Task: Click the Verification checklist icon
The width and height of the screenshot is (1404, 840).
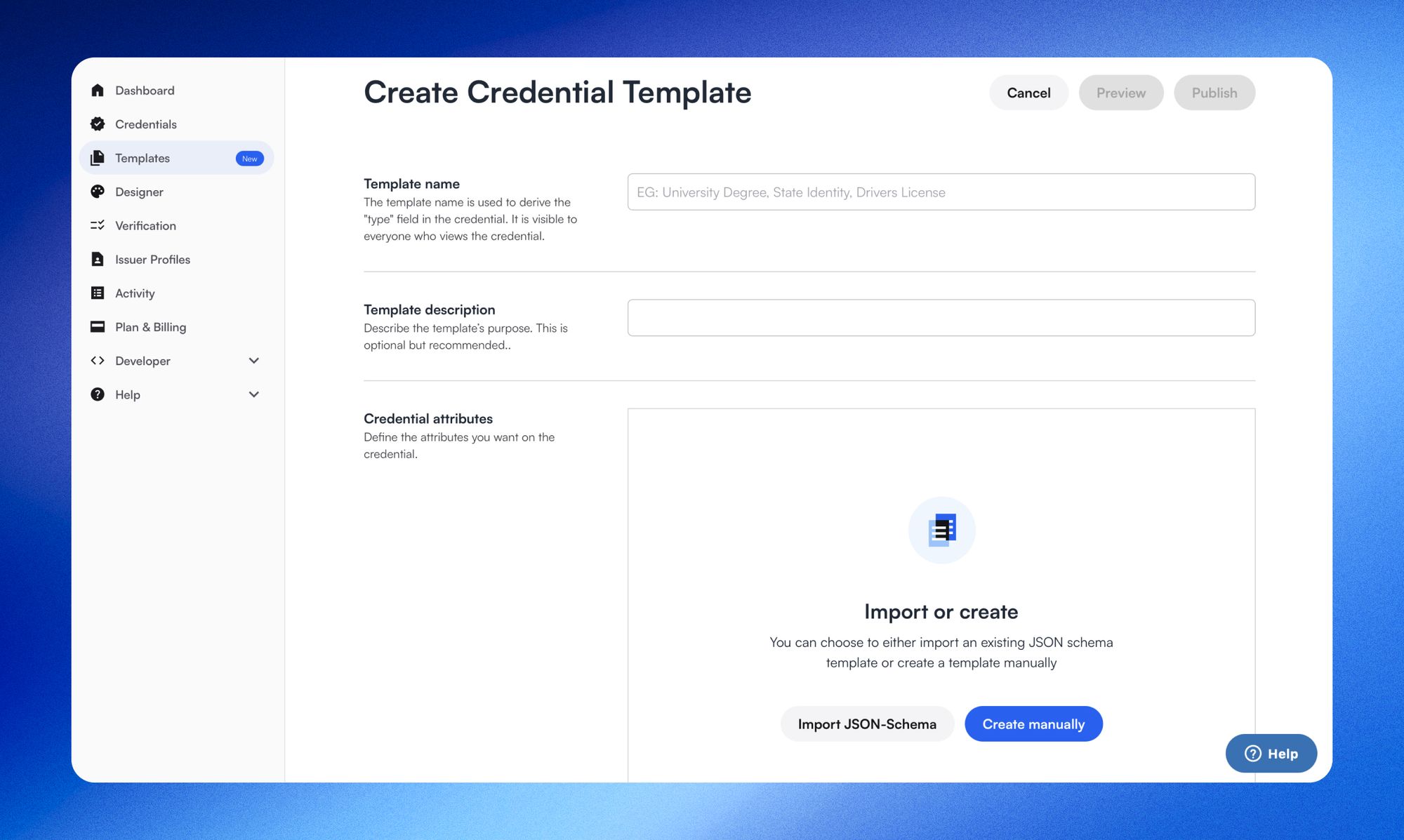Action: click(x=98, y=225)
